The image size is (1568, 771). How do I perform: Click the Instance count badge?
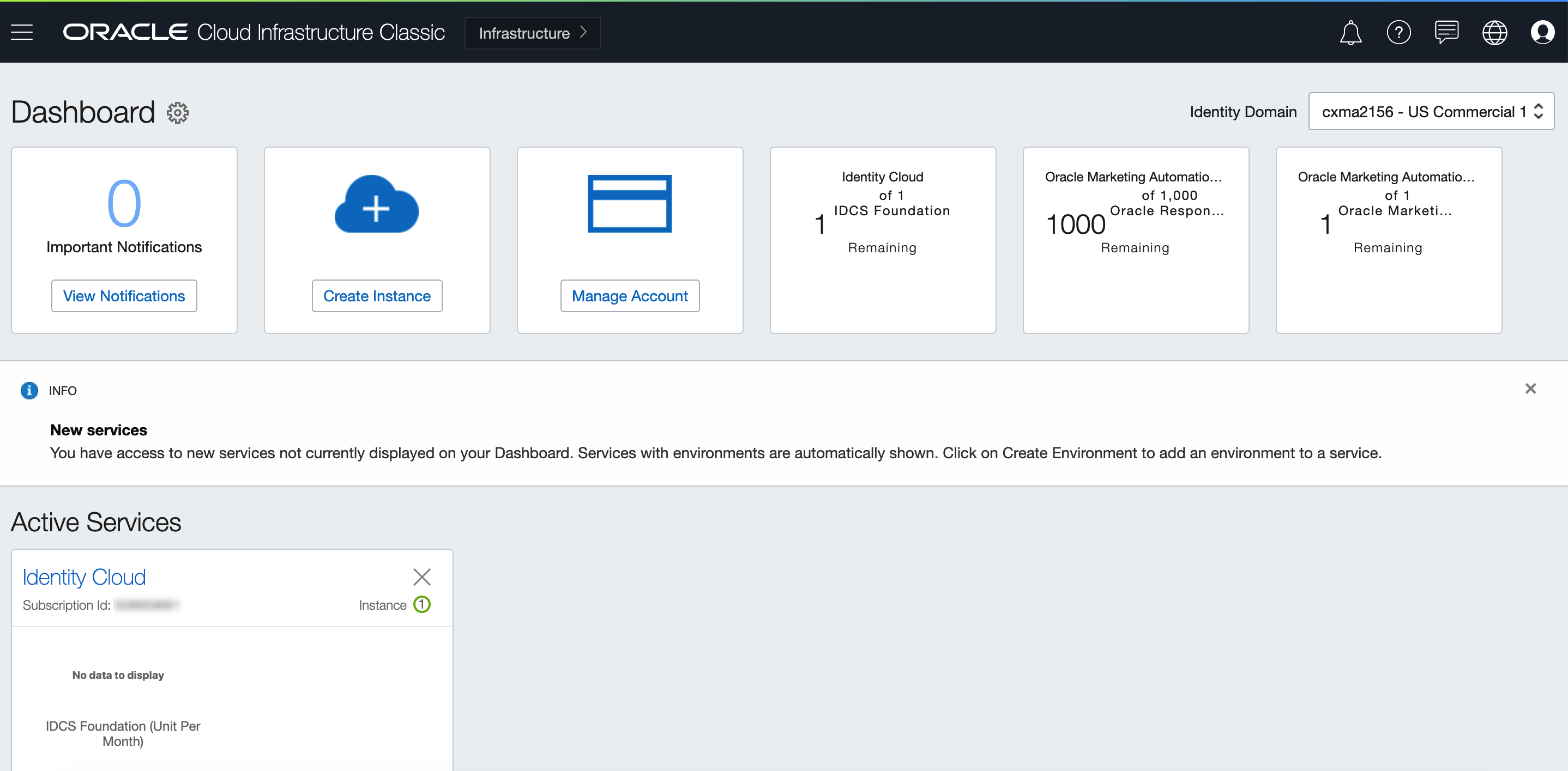[422, 604]
